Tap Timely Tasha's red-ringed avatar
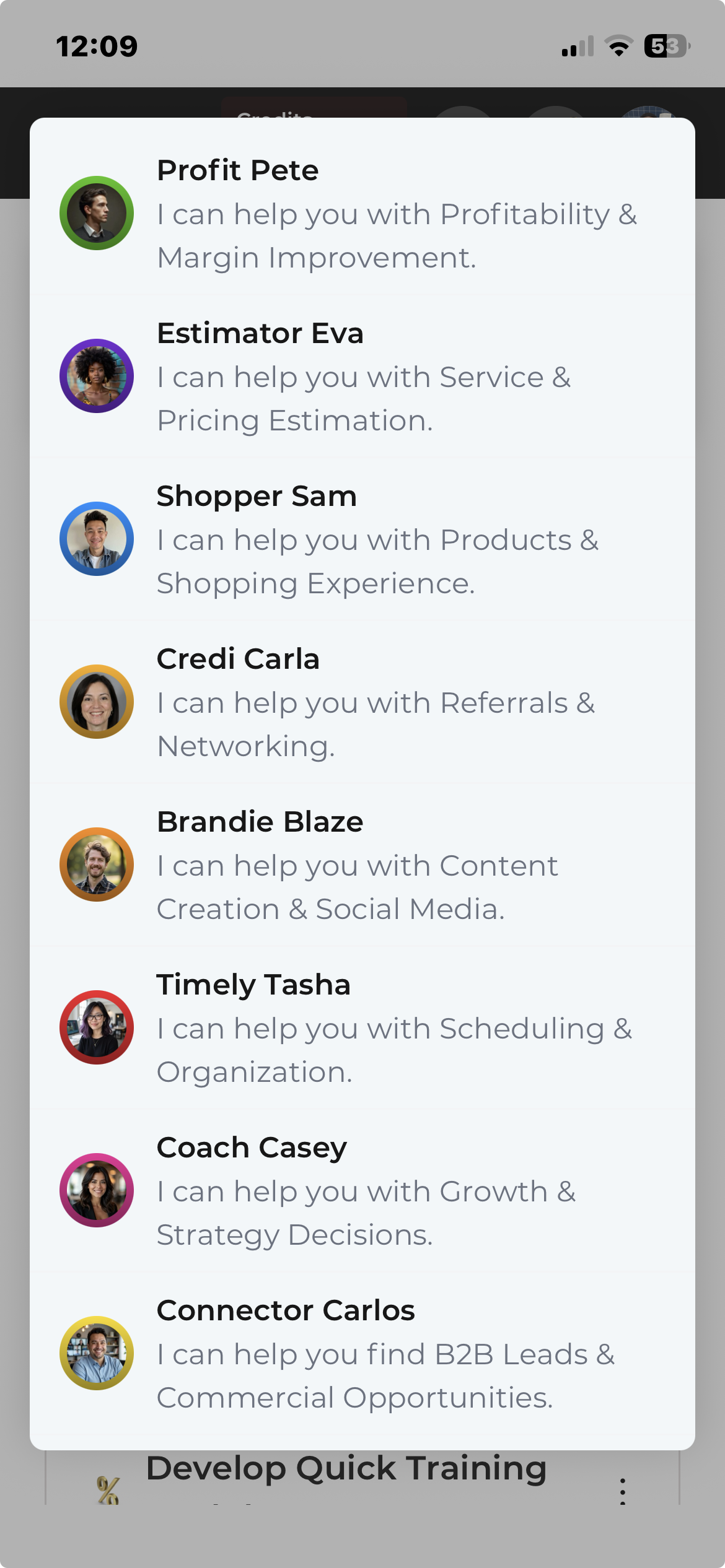725x1568 pixels. pyautogui.click(x=97, y=1027)
